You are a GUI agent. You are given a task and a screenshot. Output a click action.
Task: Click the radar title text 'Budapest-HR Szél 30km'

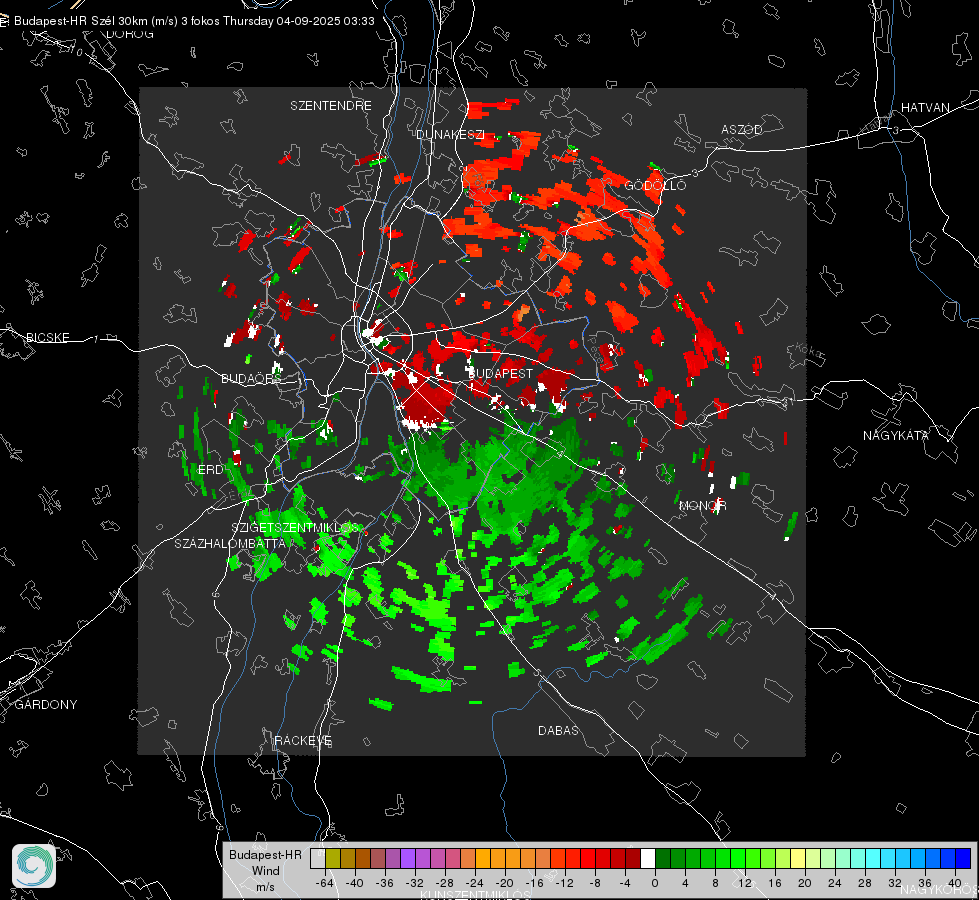tap(81, 21)
